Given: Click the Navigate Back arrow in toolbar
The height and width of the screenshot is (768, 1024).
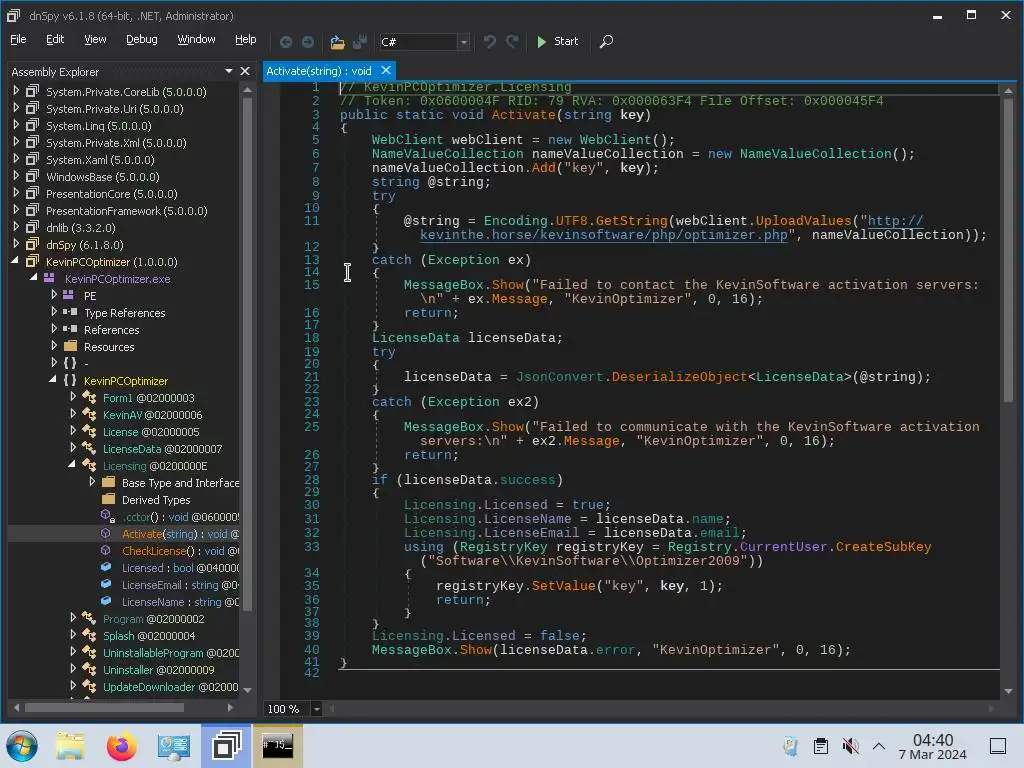Looking at the screenshot, I should (285, 42).
